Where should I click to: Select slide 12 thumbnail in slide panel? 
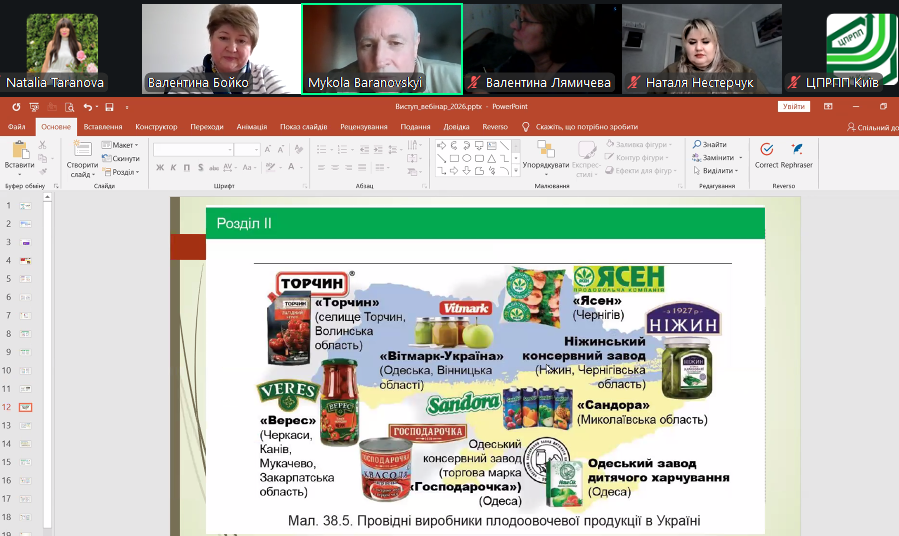point(26,407)
